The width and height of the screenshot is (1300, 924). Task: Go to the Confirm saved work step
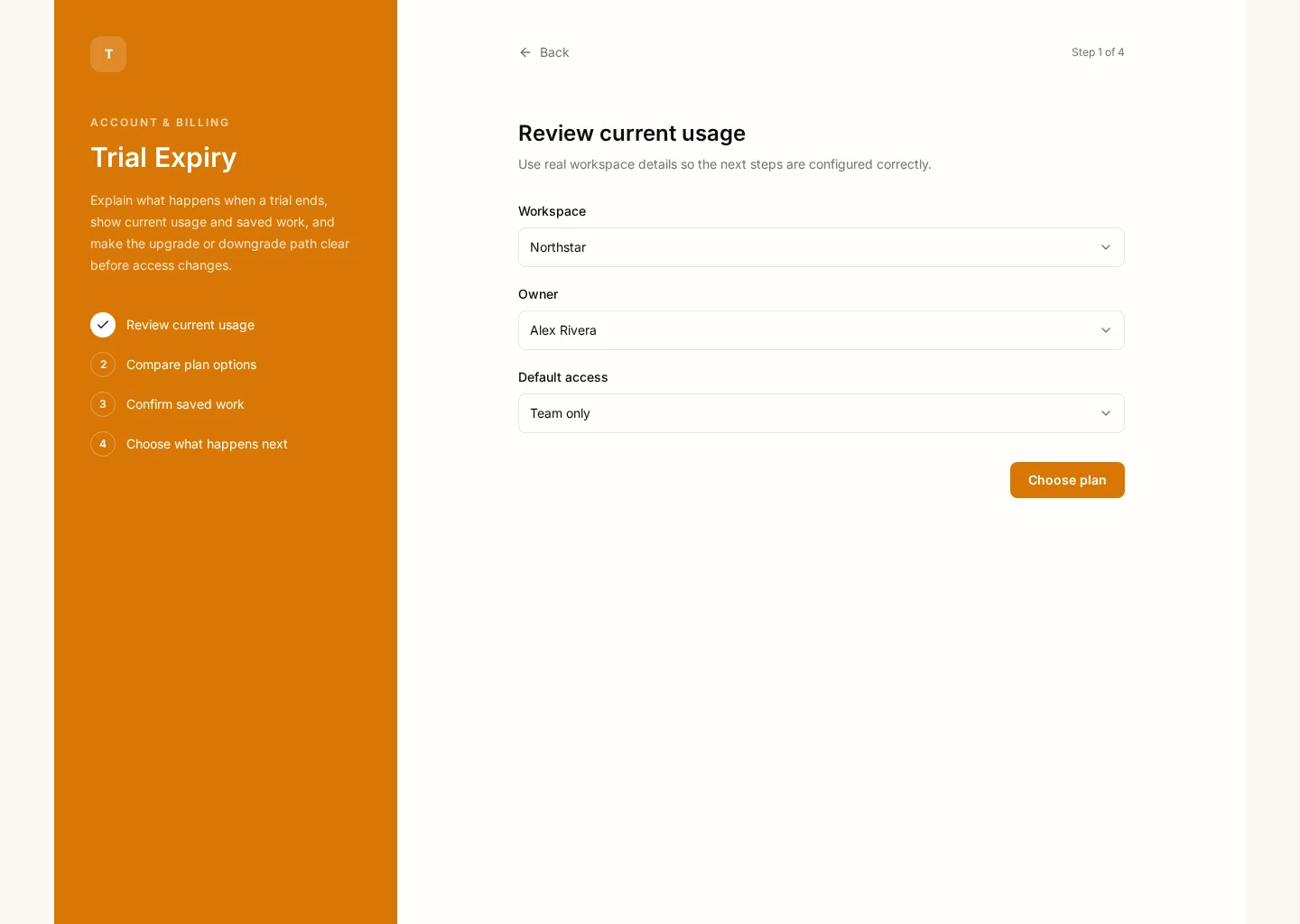[185, 404]
